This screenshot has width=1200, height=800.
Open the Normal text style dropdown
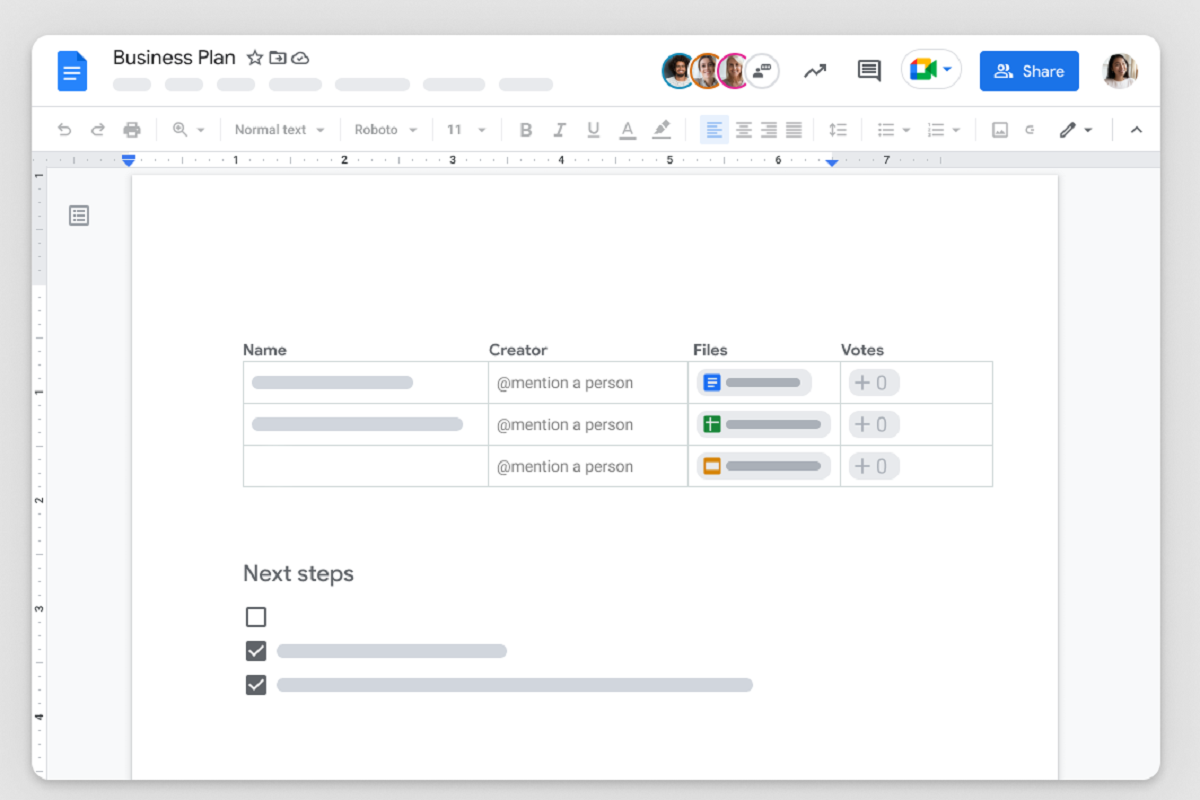pyautogui.click(x=280, y=130)
